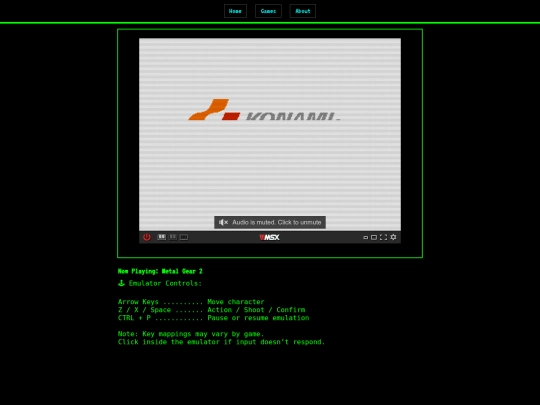The width and height of the screenshot is (540, 405).
Task: Click the 'Note: Key mappings may vary' line
Action: tap(191, 334)
